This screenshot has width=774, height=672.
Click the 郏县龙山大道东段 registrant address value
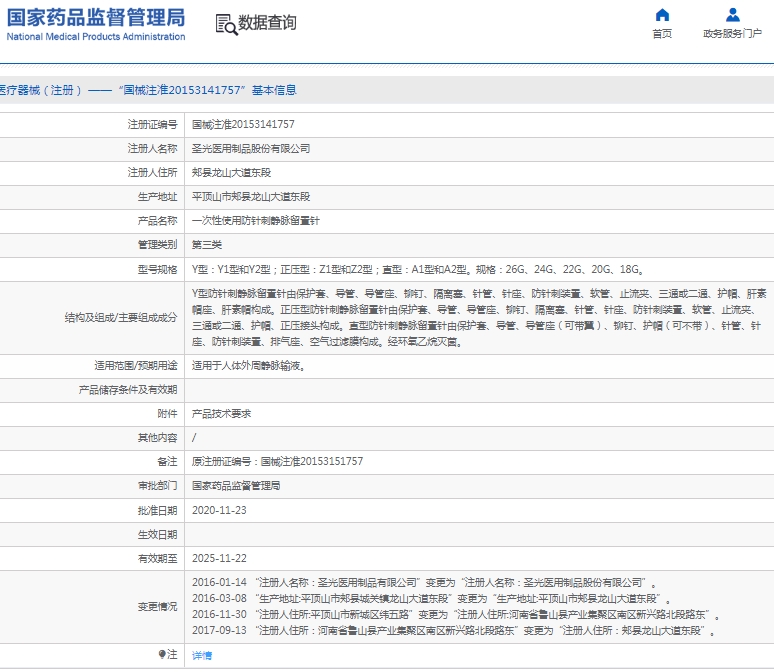click(232, 173)
